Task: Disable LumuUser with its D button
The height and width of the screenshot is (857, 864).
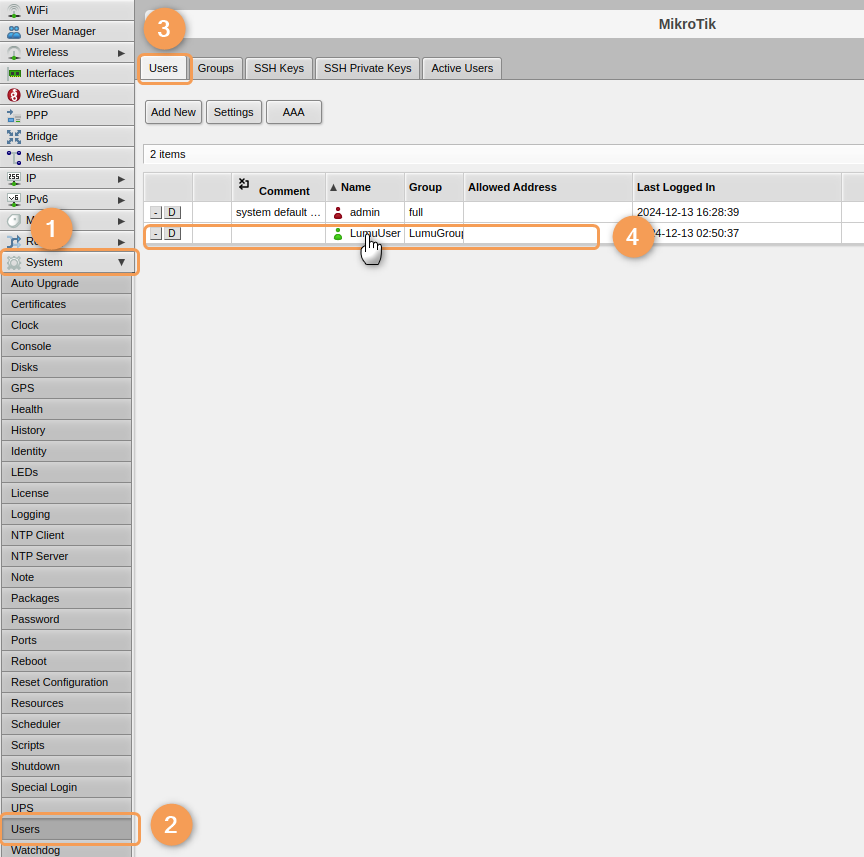Action: tap(172, 233)
